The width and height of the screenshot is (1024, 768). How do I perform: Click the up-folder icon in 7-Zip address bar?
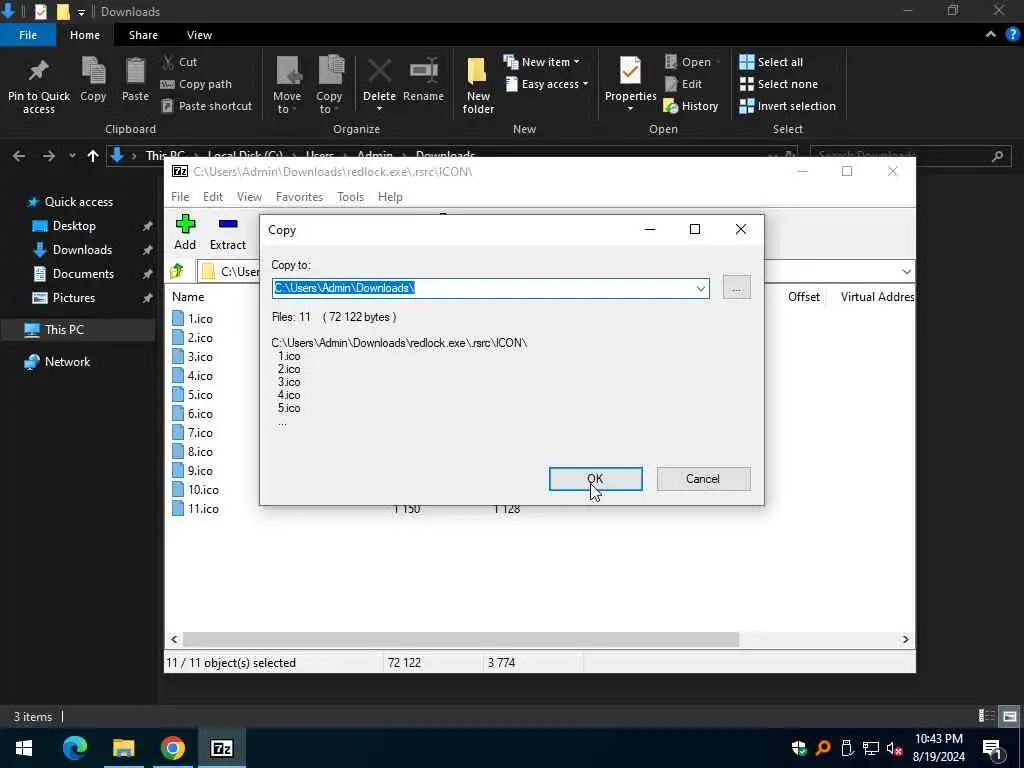[176, 271]
